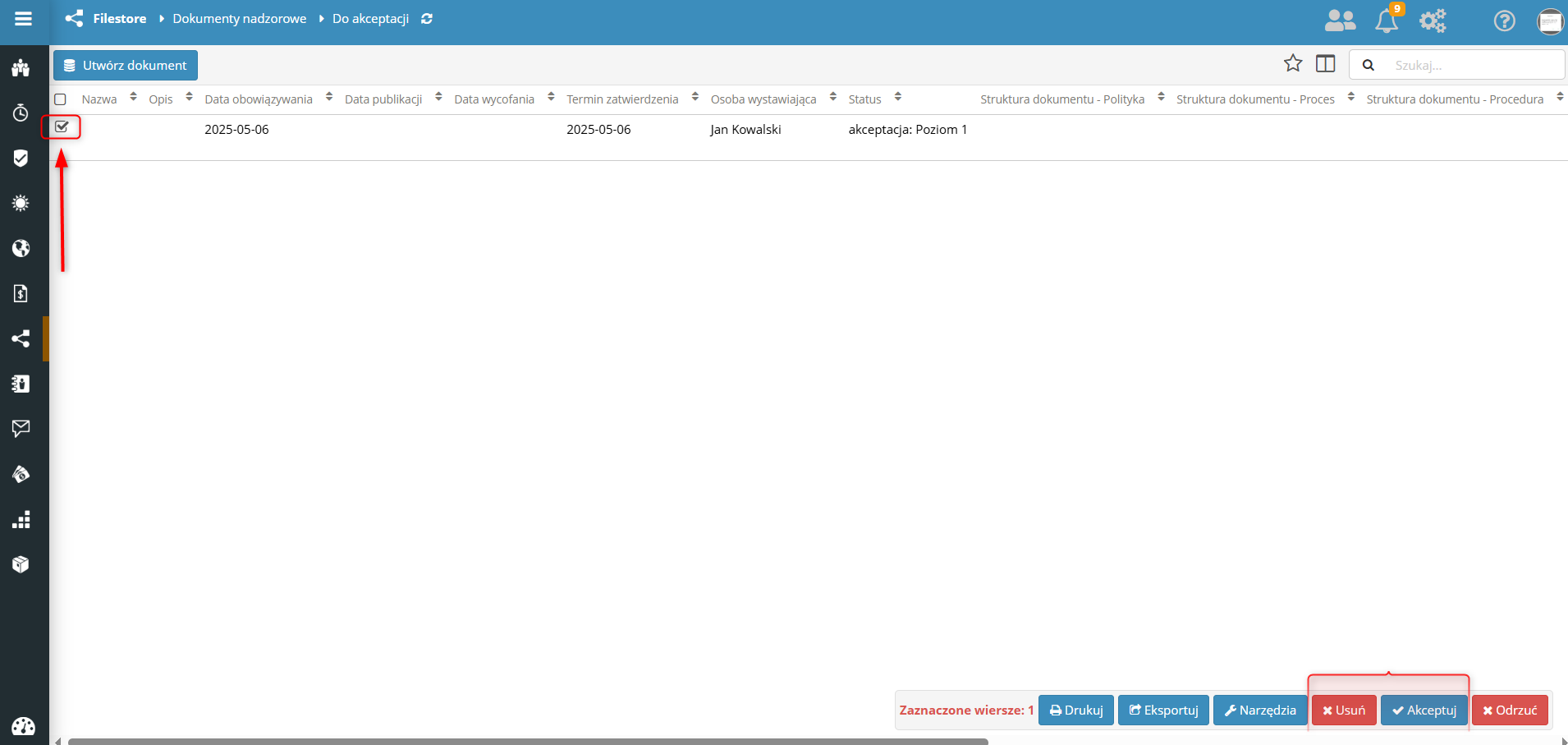Open the help question mark icon
The image size is (1568, 745).
pyautogui.click(x=1504, y=21)
